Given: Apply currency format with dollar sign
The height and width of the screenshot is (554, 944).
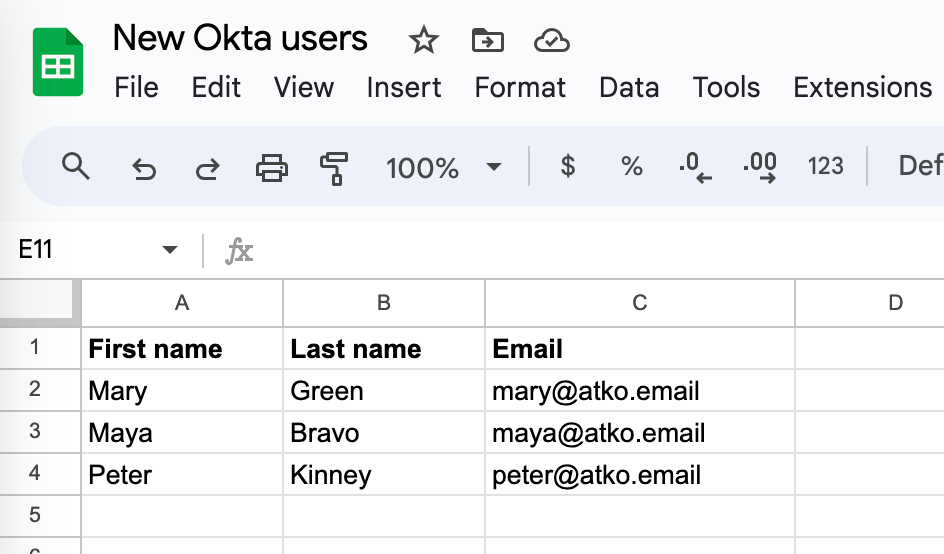Looking at the screenshot, I should tap(568, 166).
